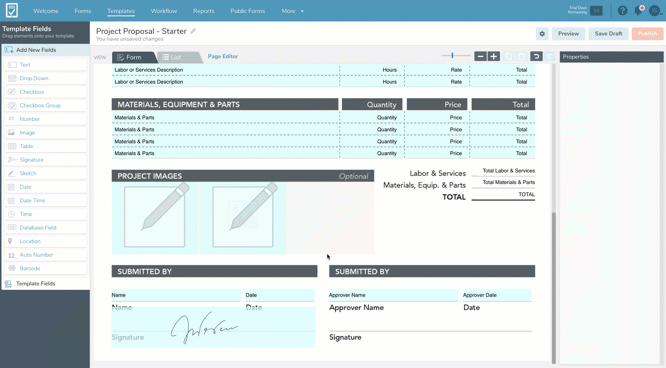Select the Total Labor & Services field
The width and height of the screenshot is (666, 368).
pyautogui.click(x=503, y=170)
